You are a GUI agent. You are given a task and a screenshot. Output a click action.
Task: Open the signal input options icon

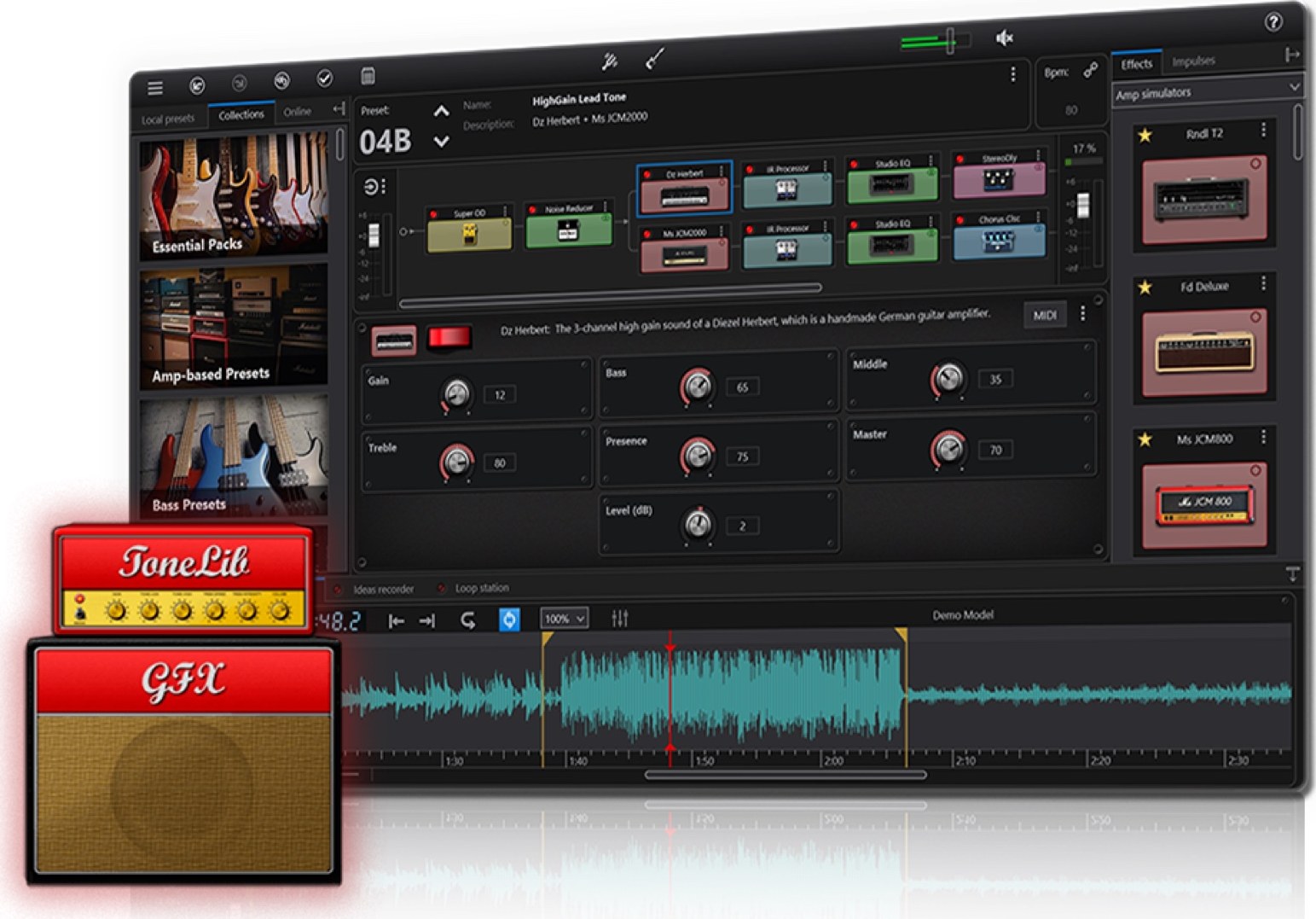(x=374, y=187)
